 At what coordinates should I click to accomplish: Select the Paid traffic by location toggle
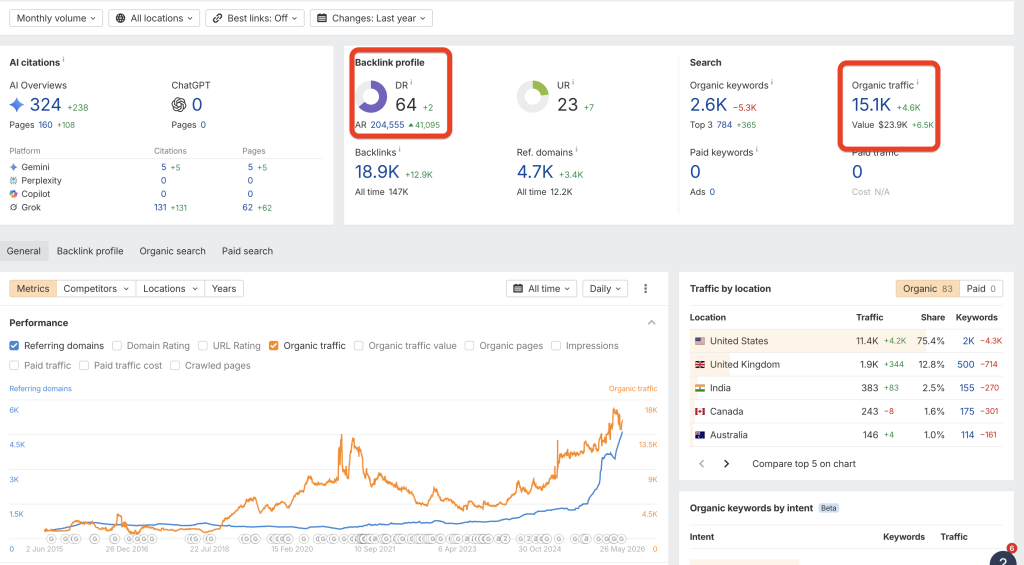pos(982,289)
